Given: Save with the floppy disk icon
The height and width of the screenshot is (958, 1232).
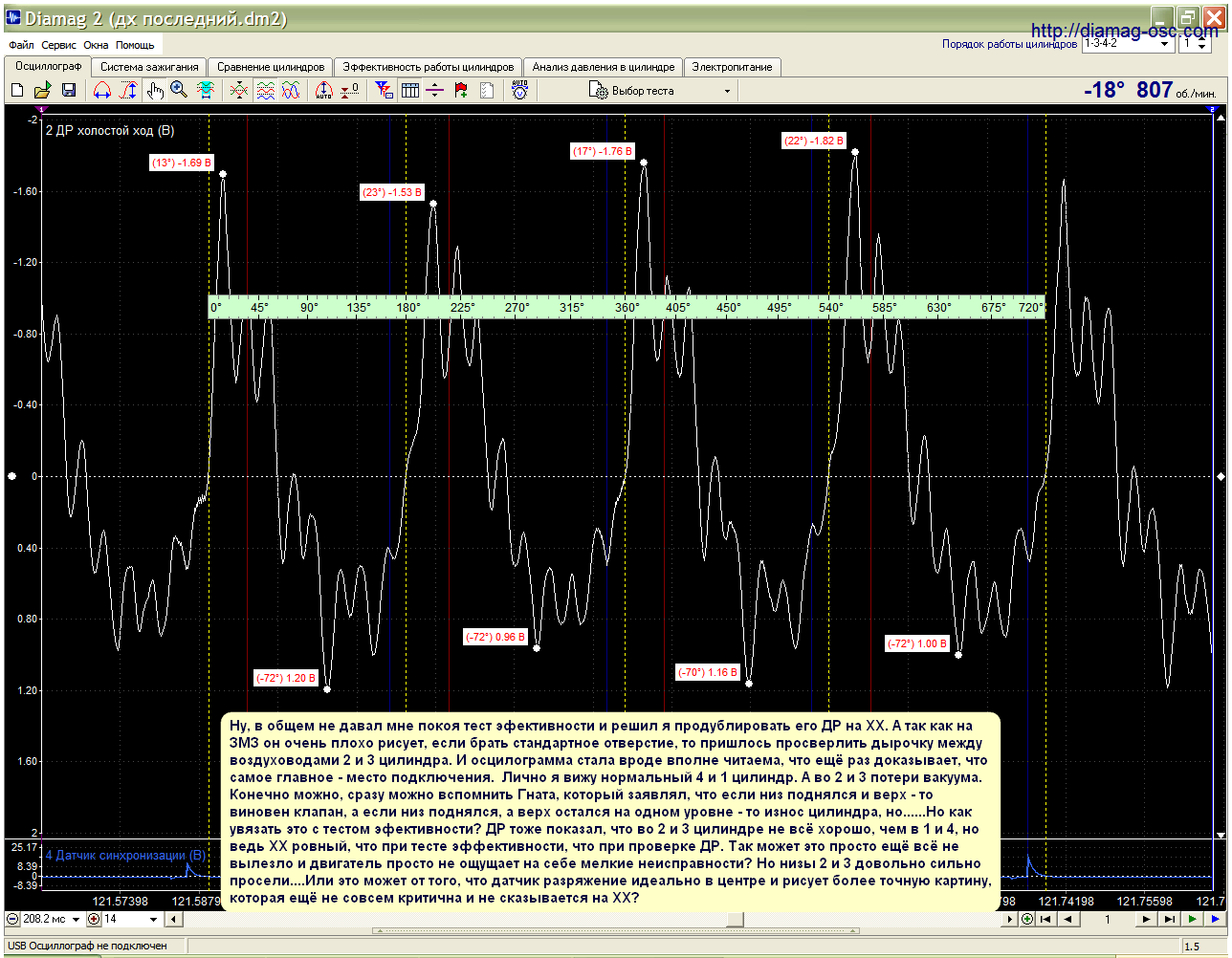Looking at the screenshot, I should 68,90.
